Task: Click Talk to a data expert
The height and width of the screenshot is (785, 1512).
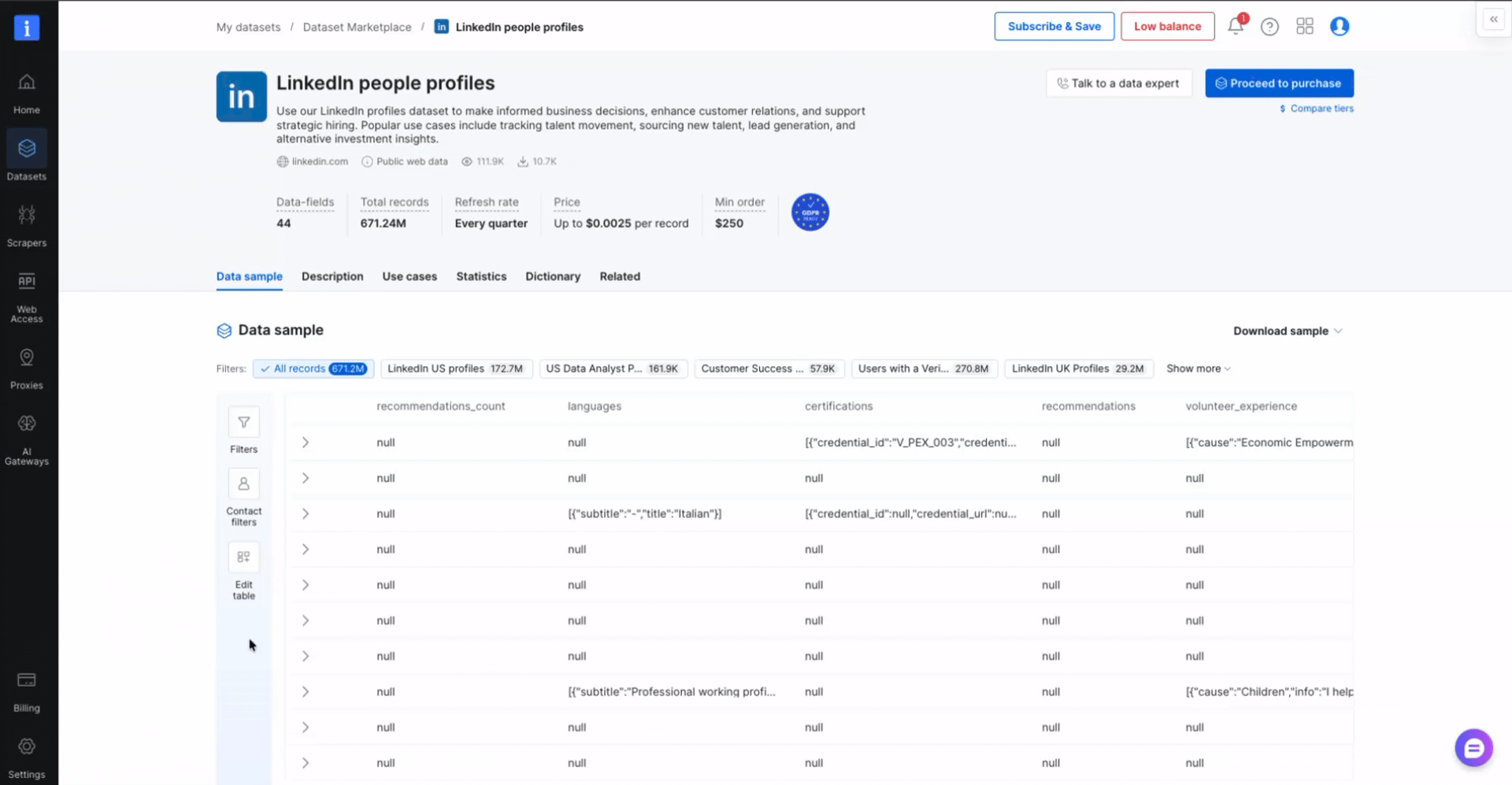Action: point(1118,83)
